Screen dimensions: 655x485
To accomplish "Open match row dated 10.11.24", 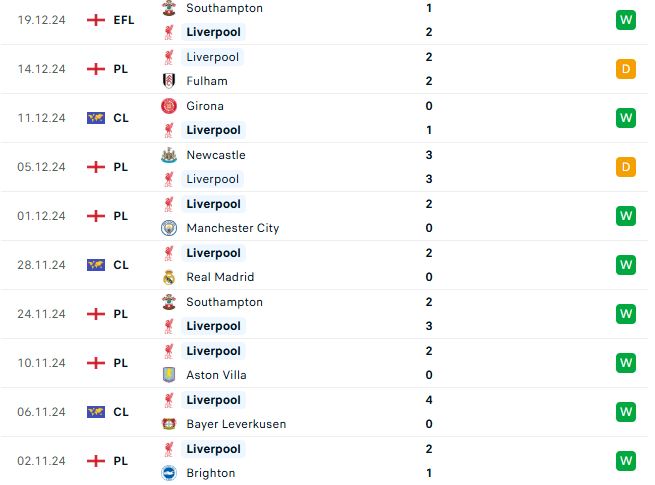I will 324,363.
